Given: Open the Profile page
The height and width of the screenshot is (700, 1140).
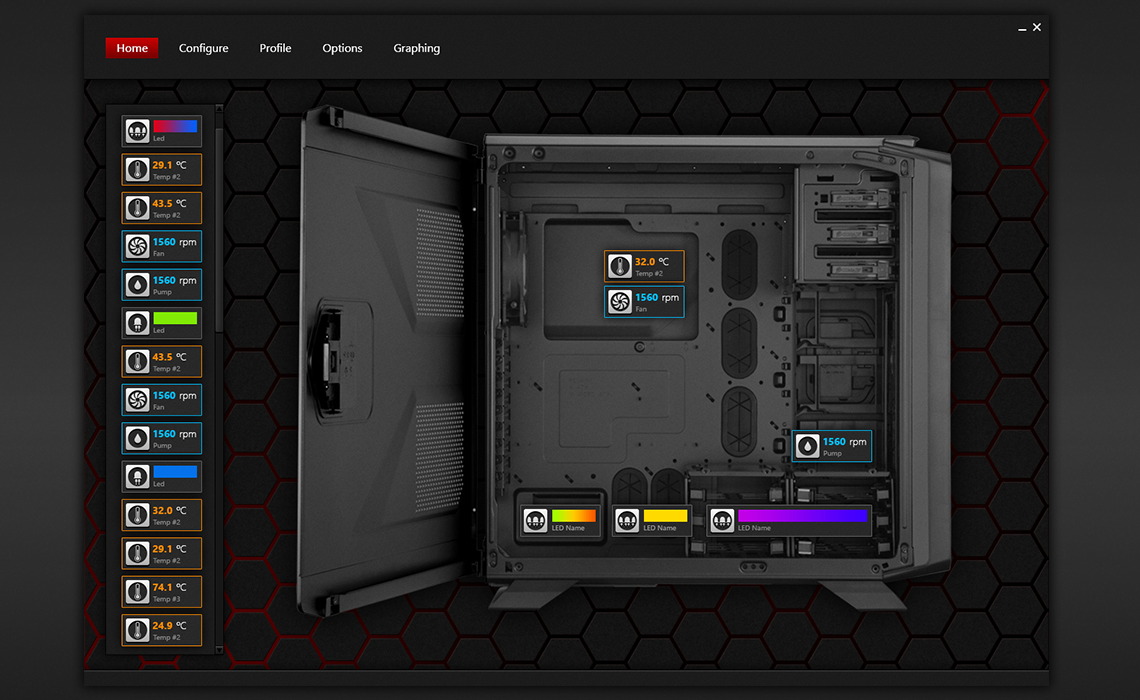Looking at the screenshot, I should [x=275, y=47].
